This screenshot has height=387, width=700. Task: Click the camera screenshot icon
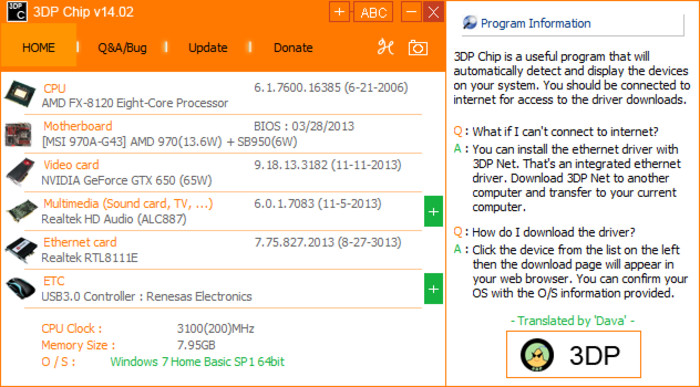(418, 48)
